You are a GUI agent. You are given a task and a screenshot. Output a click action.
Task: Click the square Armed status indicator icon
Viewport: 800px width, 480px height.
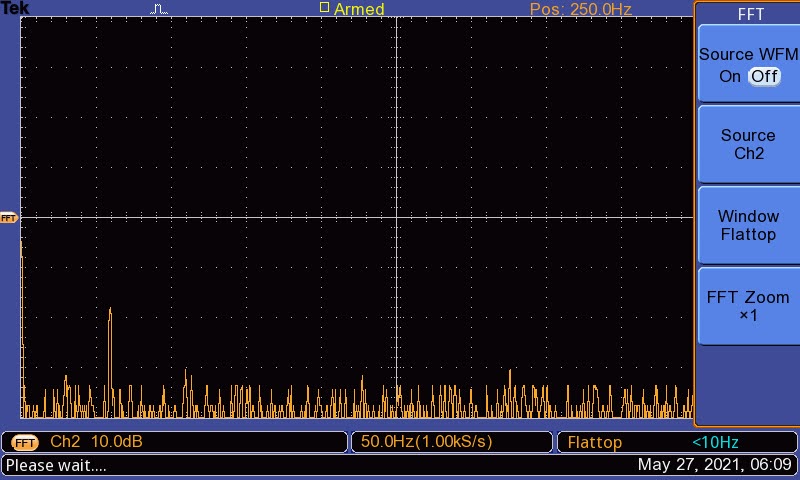pyautogui.click(x=324, y=8)
